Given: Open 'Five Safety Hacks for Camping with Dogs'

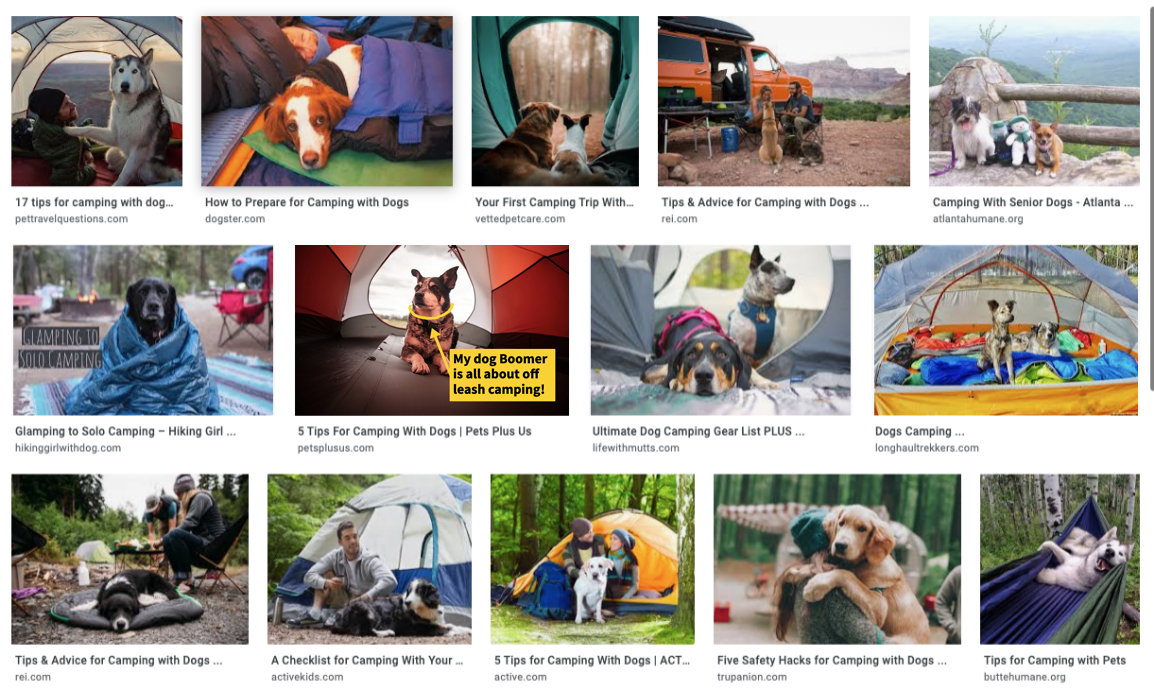Looking at the screenshot, I should [832, 660].
